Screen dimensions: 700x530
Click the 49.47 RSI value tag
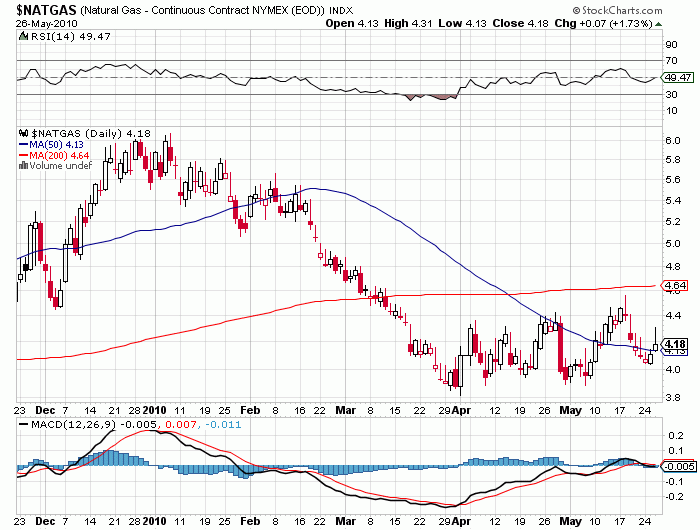tap(679, 77)
